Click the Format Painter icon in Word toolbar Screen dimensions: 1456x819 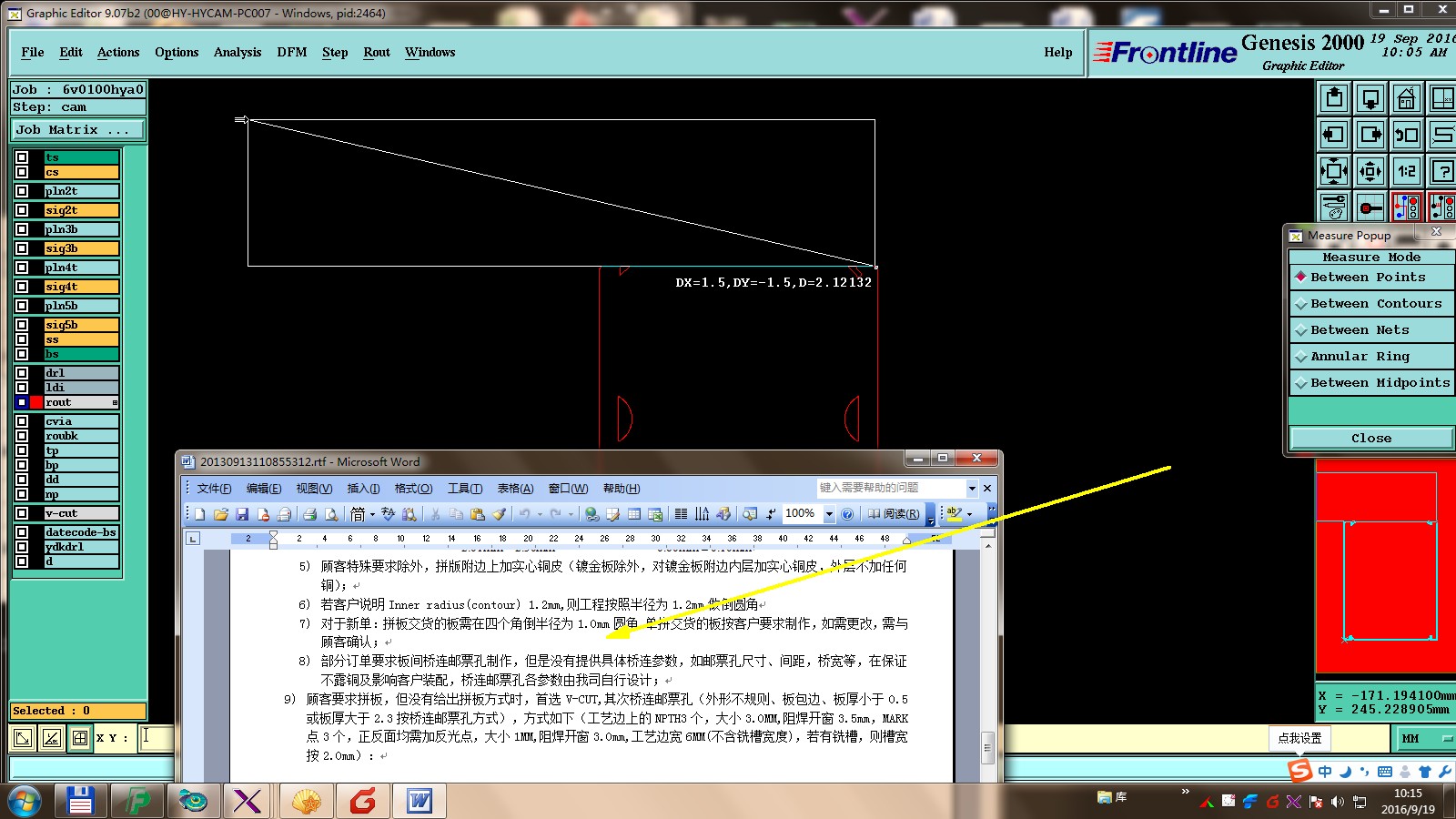pyautogui.click(x=499, y=514)
